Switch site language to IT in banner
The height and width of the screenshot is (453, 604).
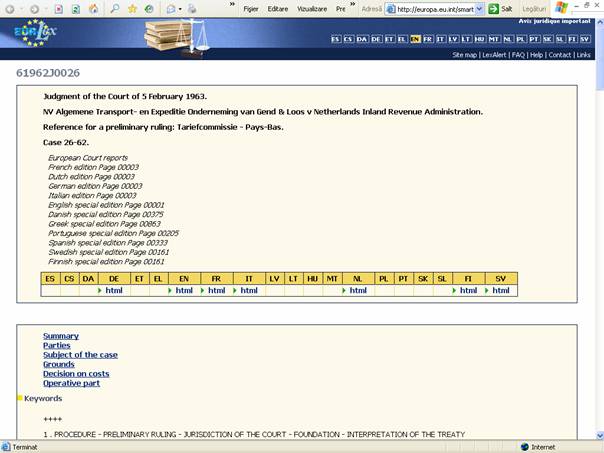click(441, 39)
